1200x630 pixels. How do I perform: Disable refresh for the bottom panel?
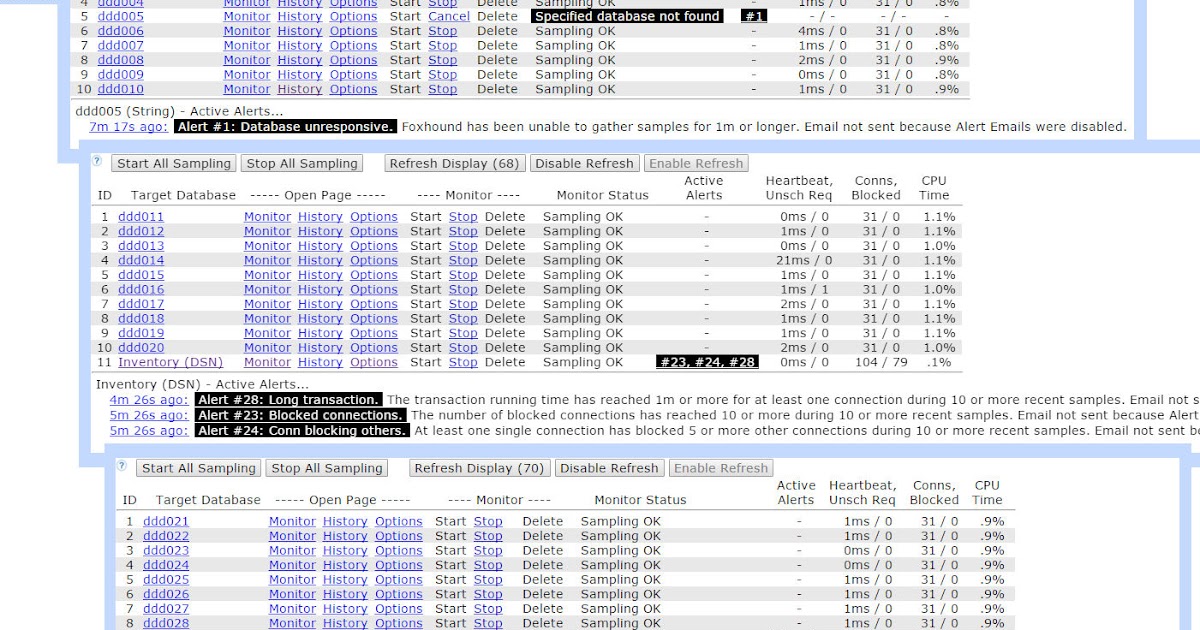point(609,467)
